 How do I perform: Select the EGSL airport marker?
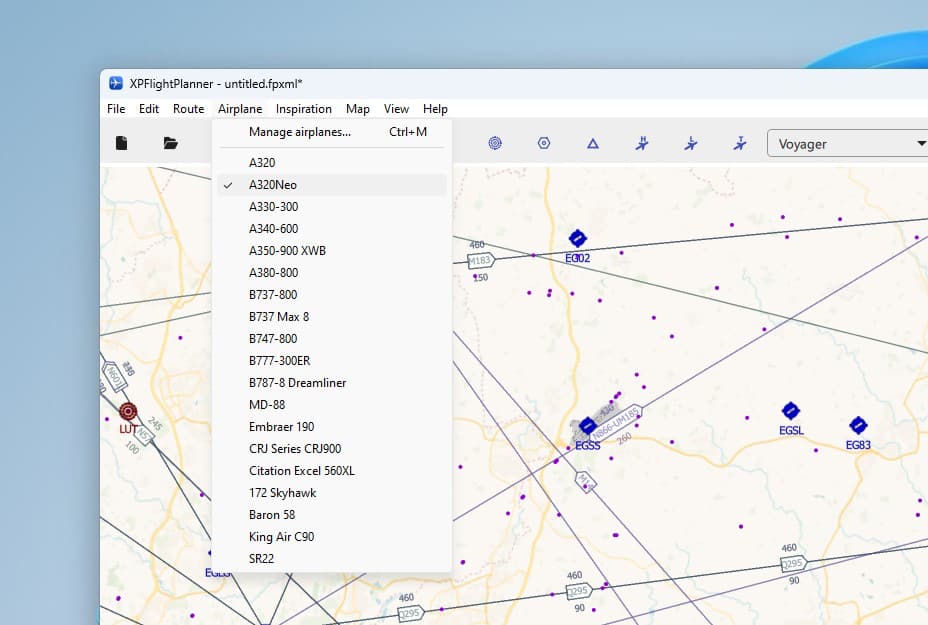point(791,410)
